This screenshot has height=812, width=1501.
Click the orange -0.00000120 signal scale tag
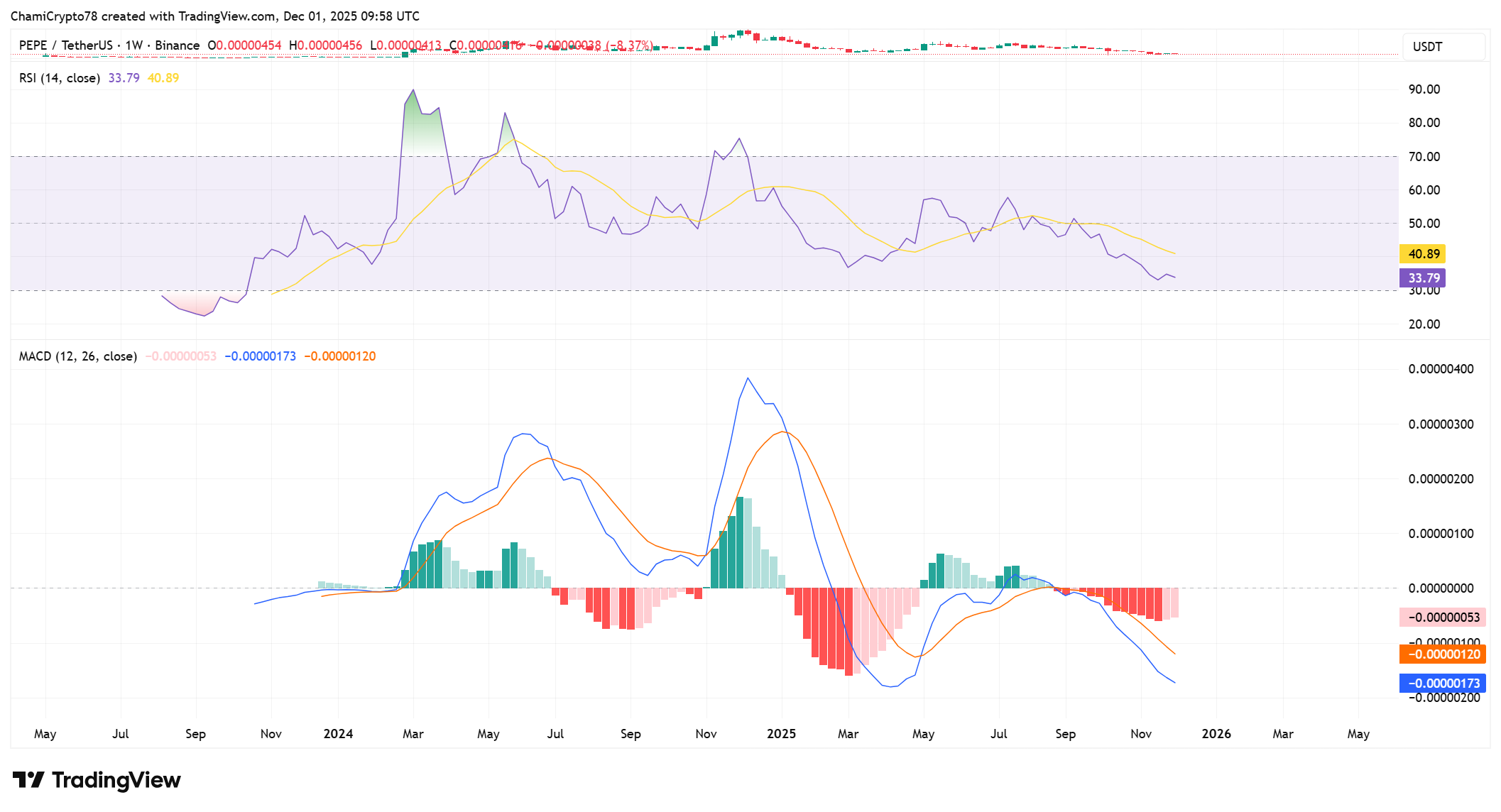[x=1442, y=654]
